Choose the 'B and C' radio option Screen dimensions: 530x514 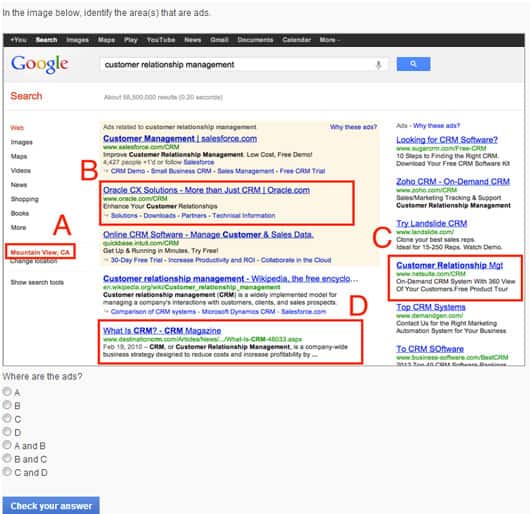(7, 459)
